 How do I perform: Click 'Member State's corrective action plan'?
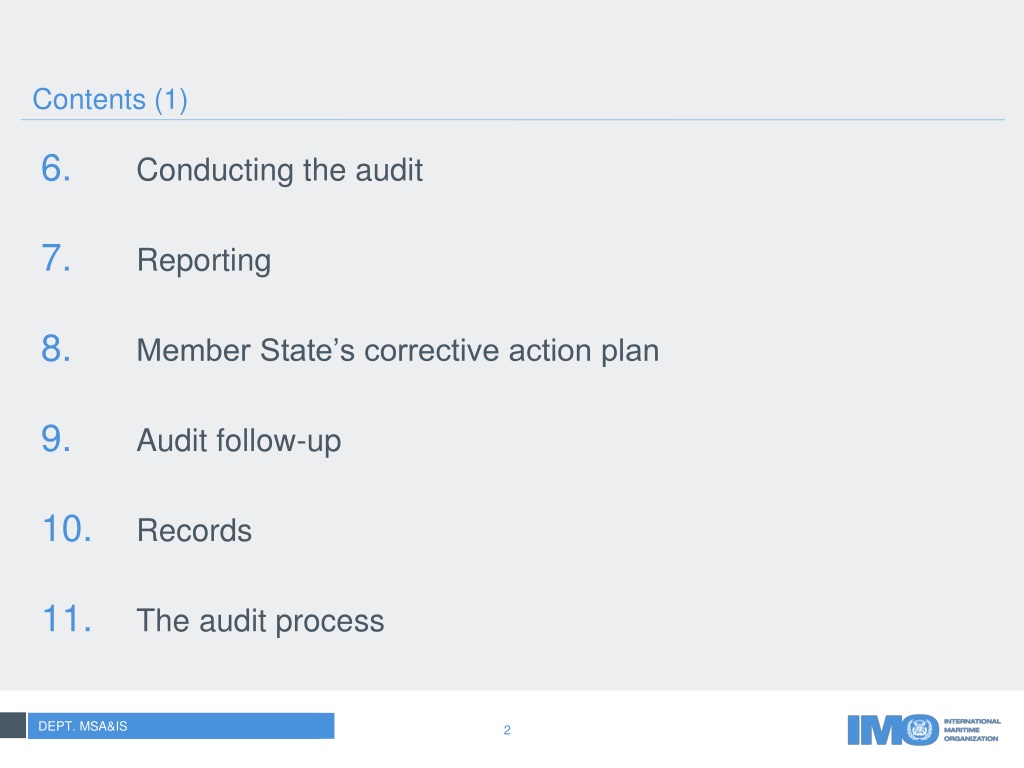pyautogui.click(x=398, y=351)
